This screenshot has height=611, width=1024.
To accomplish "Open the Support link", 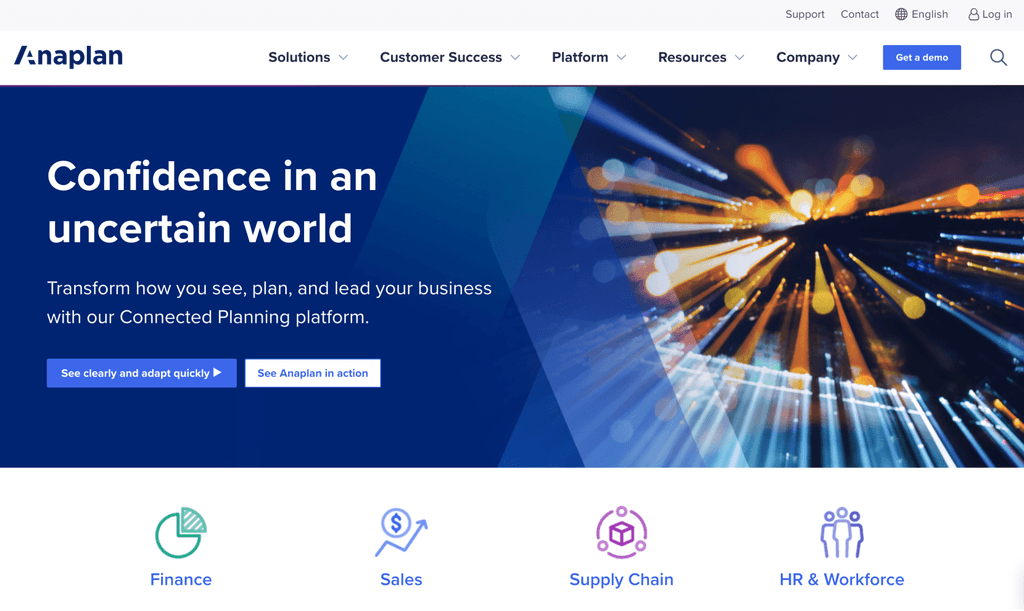I will coord(805,14).
